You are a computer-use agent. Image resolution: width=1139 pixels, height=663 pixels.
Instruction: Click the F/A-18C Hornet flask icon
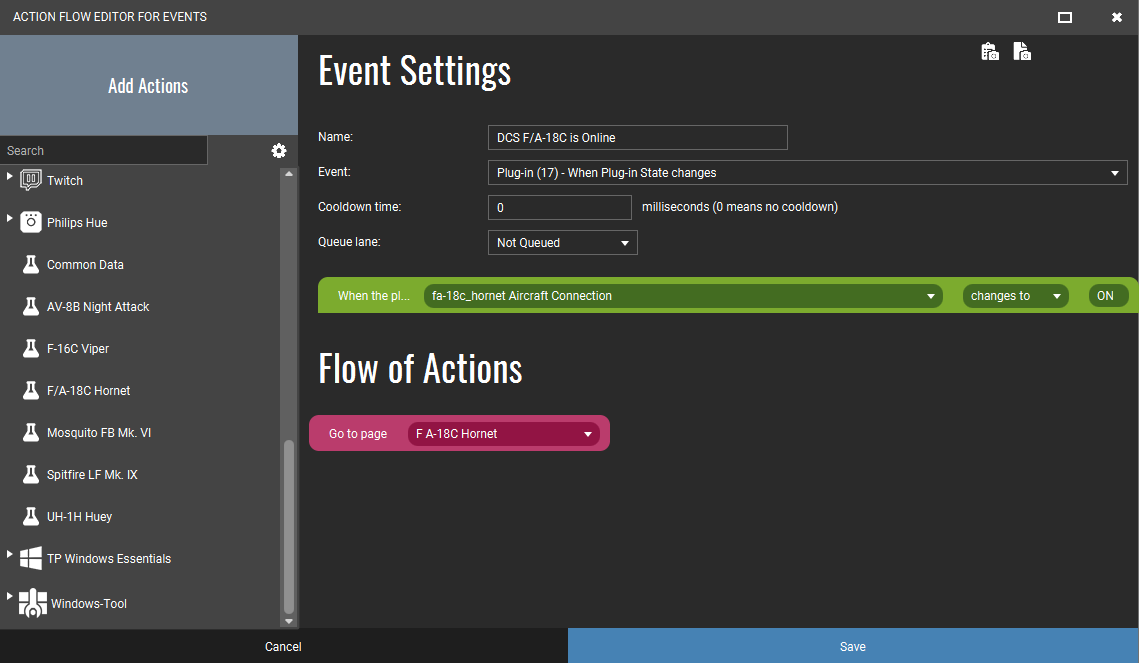(31, 391)
